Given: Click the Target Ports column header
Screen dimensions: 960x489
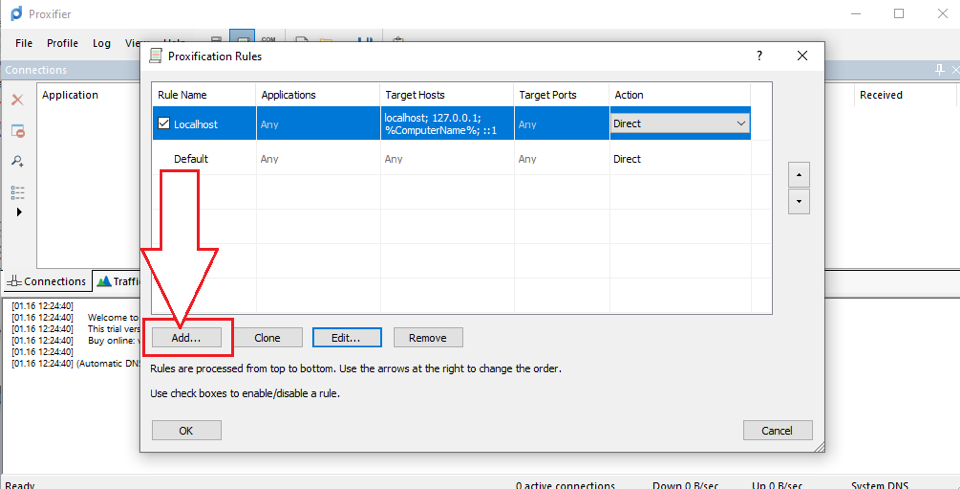Looking at the screenshot, I should pos(561,95).
